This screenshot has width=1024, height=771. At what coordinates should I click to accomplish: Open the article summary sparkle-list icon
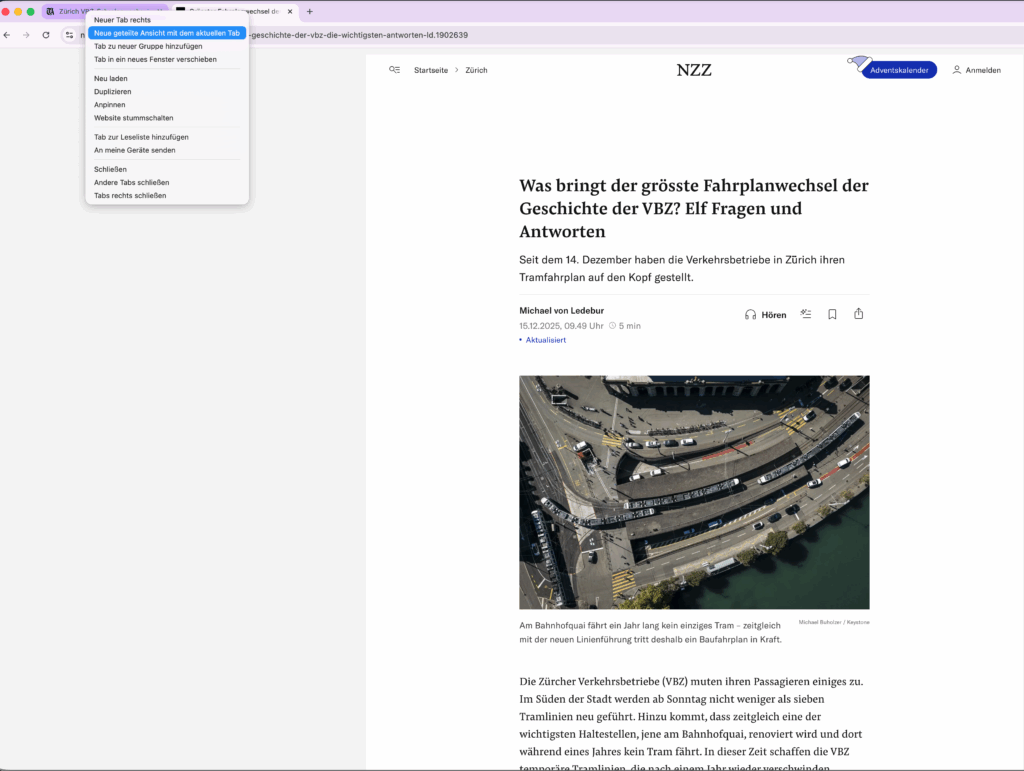click(x=806, y=314)
